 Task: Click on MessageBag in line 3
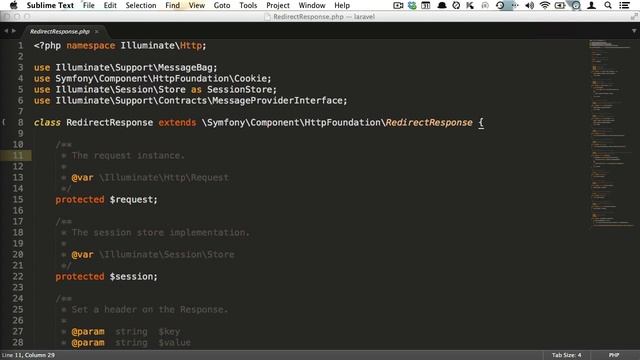pos(185,67)
